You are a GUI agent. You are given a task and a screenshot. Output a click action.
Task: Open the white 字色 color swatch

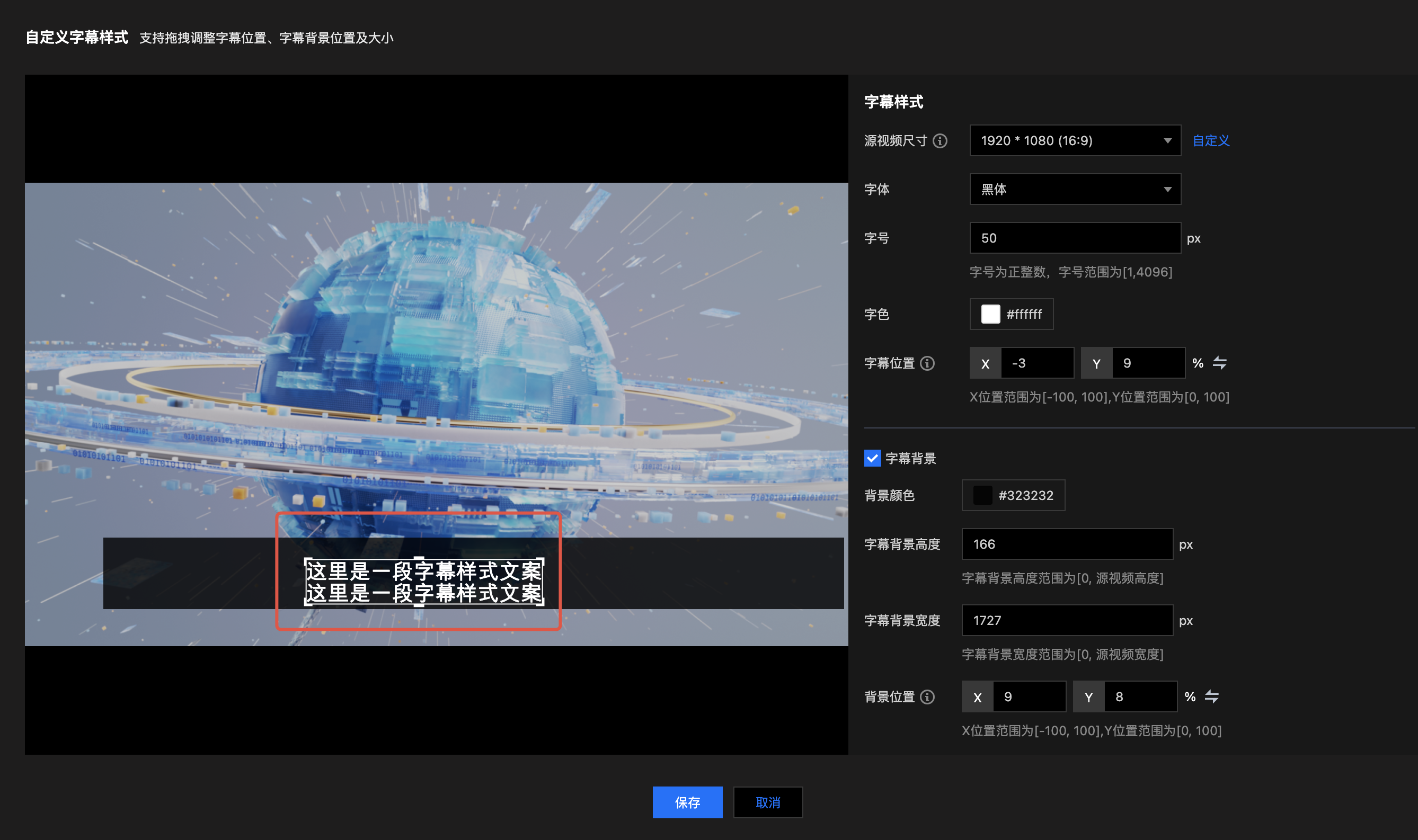click(990, 314)
